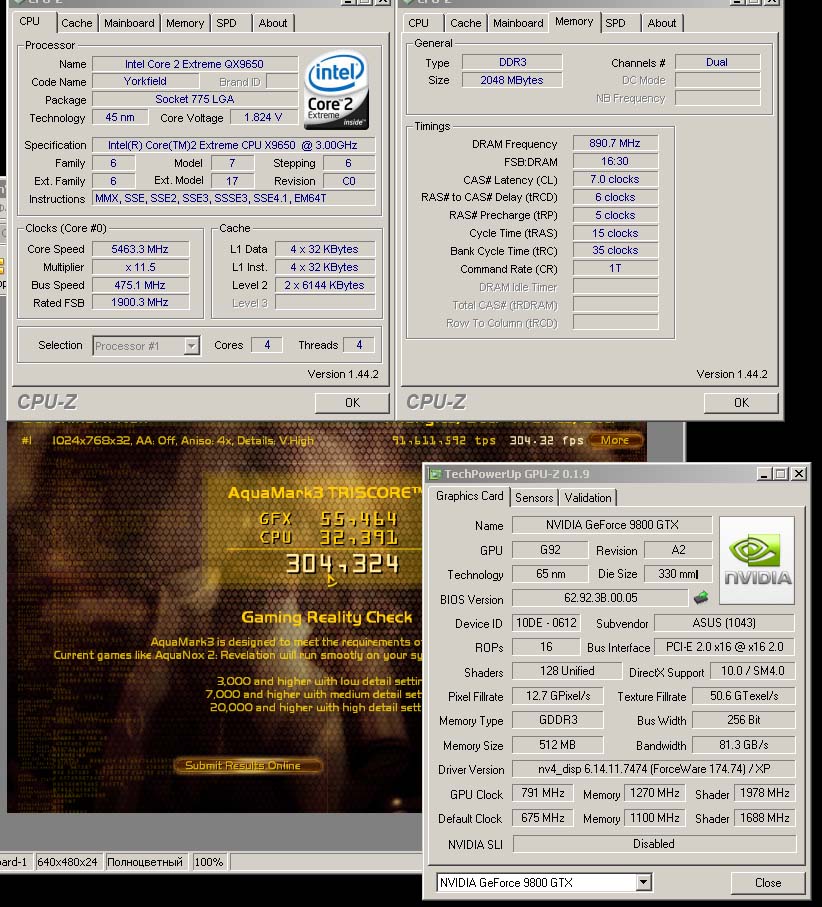Click CAS# Latency value 7.0 clocks
Screen dimensions: 822x907
coord(615,179)
